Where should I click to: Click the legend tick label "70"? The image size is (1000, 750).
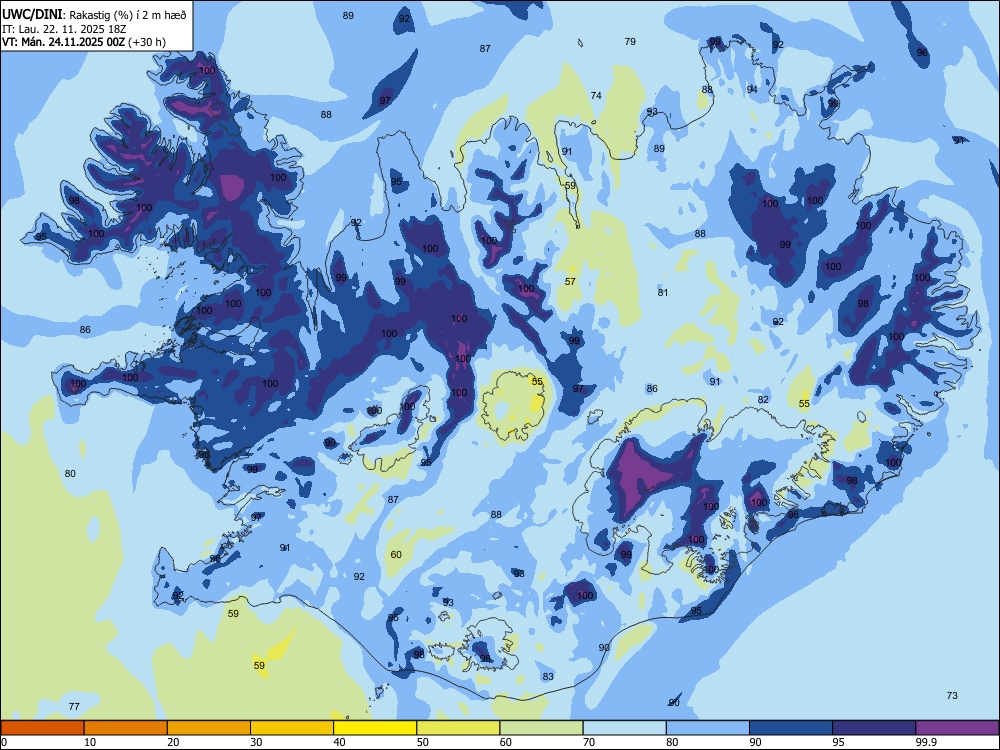589,742
